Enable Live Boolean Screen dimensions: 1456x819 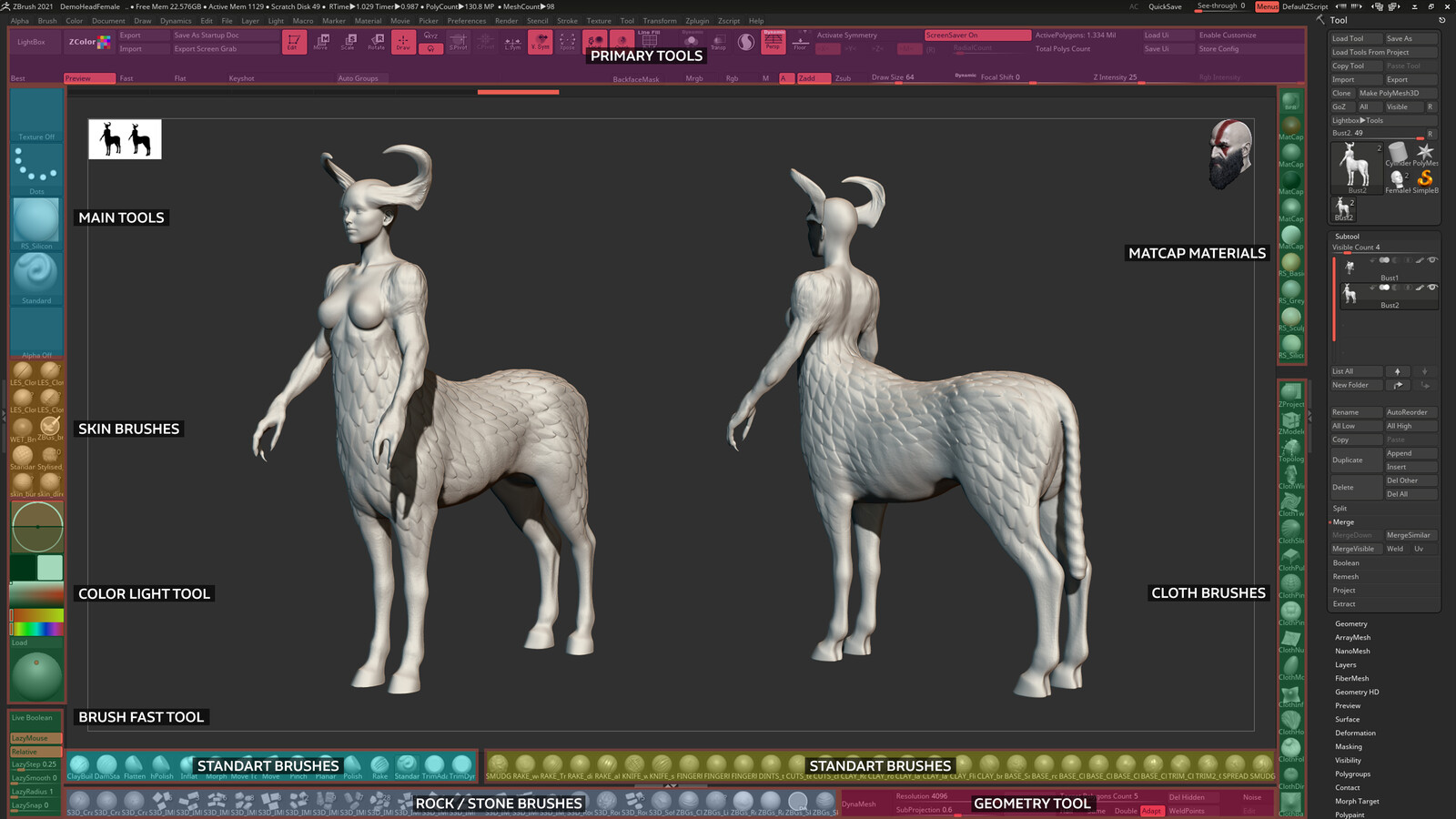tap(35, 718)
